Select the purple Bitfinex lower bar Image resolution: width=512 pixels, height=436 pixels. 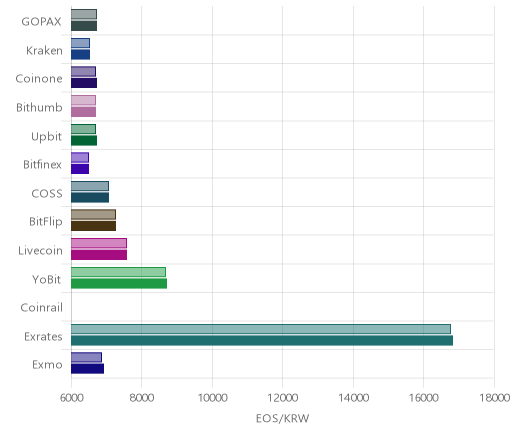[80, 169]
